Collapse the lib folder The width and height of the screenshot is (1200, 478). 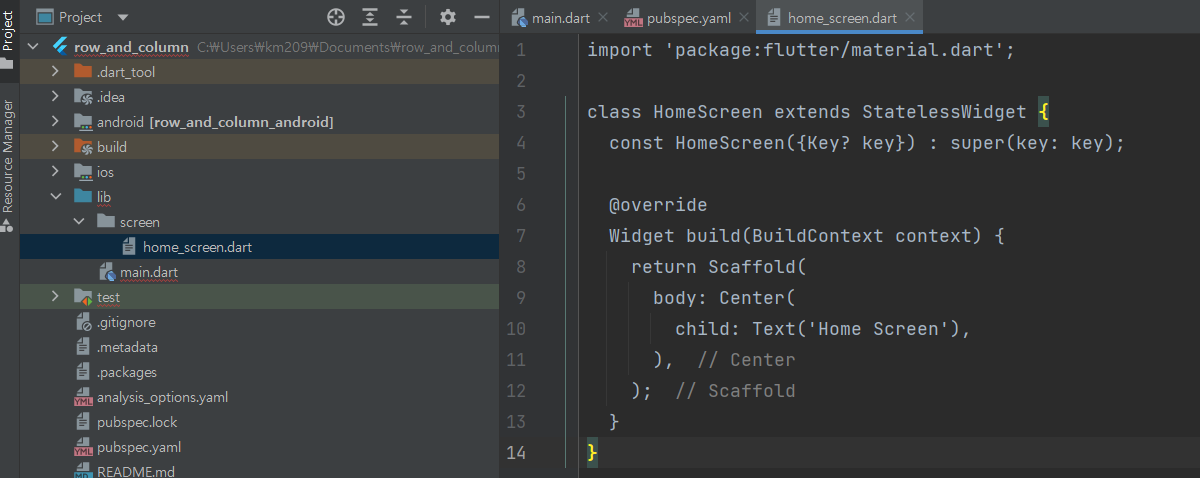[x=56, y=197]
